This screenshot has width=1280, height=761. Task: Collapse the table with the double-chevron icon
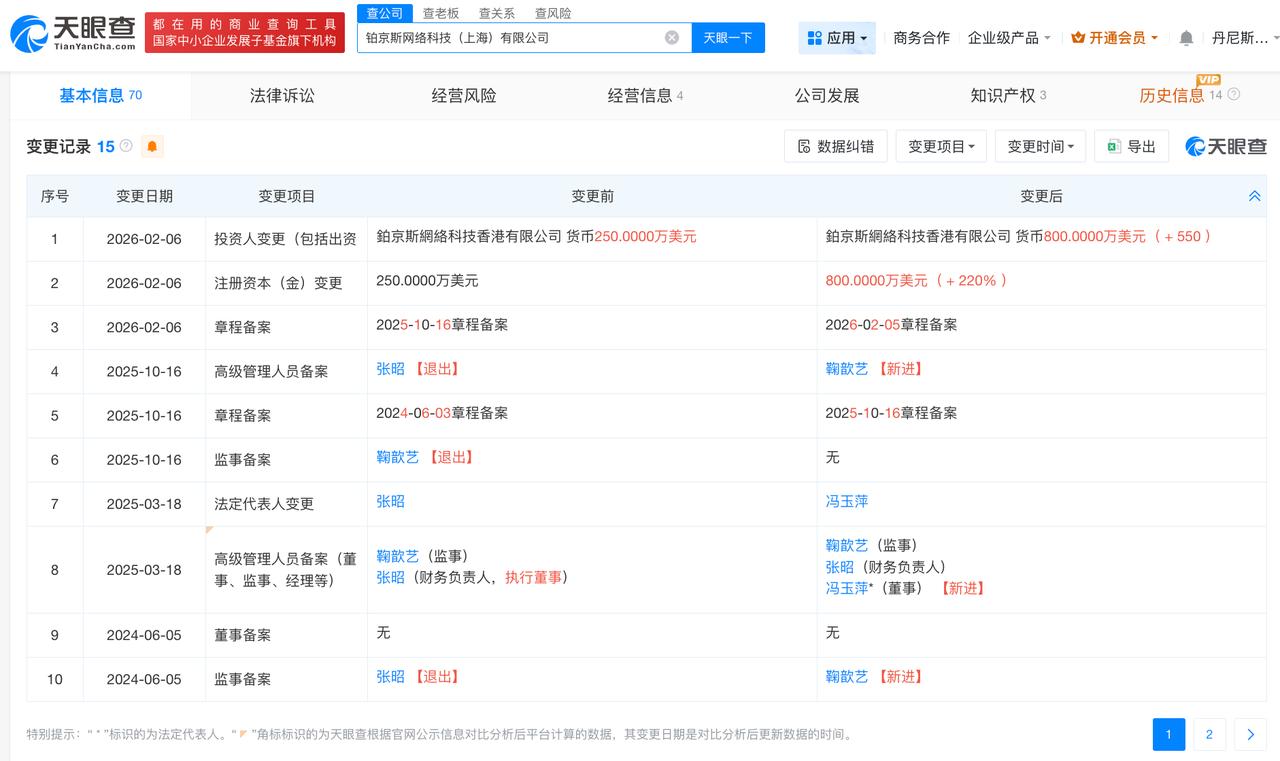tap(1255, 196)
